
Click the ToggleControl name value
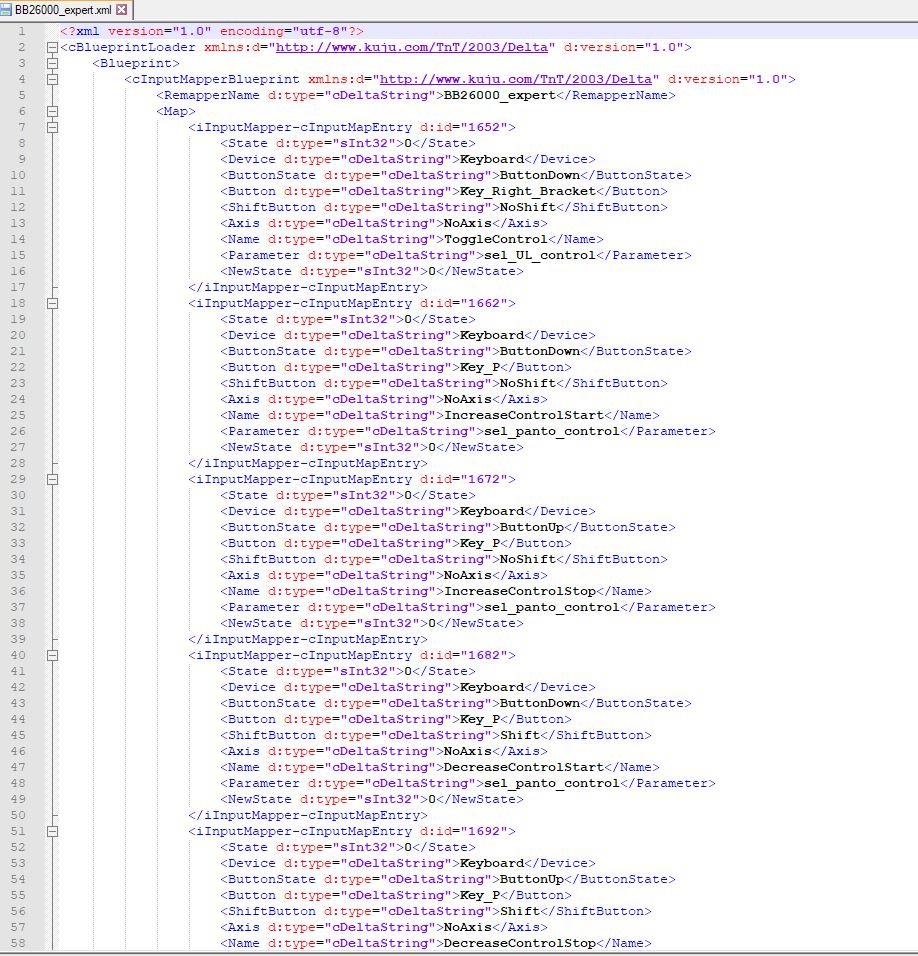coord(496,240)
